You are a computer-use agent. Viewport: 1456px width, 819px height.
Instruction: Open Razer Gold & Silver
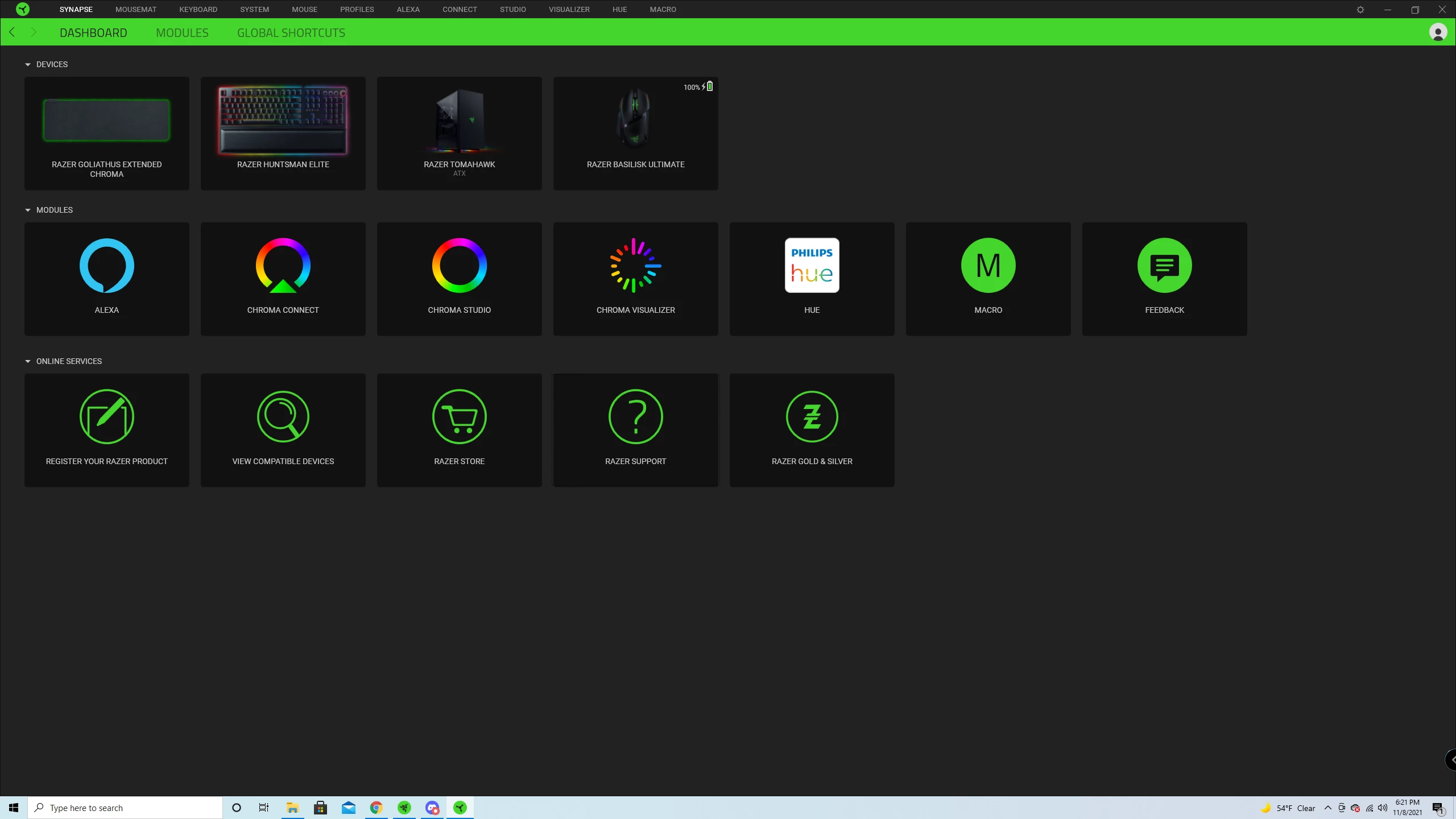coord(812,417)
